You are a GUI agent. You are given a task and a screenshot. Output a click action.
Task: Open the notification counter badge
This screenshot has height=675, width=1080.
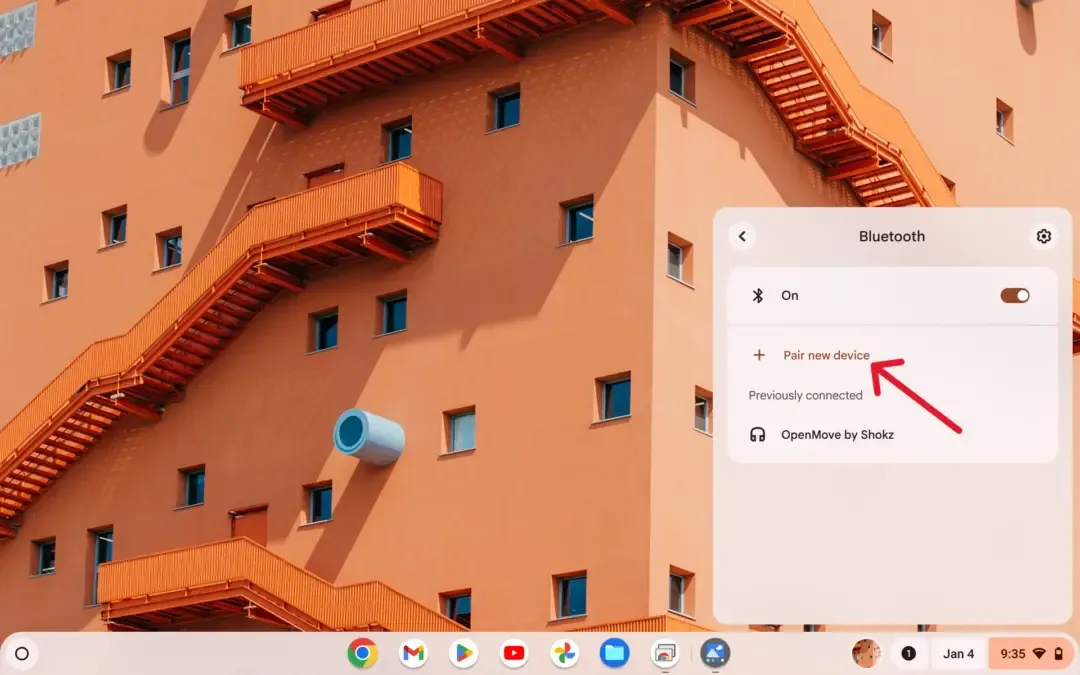click(908, 654)
